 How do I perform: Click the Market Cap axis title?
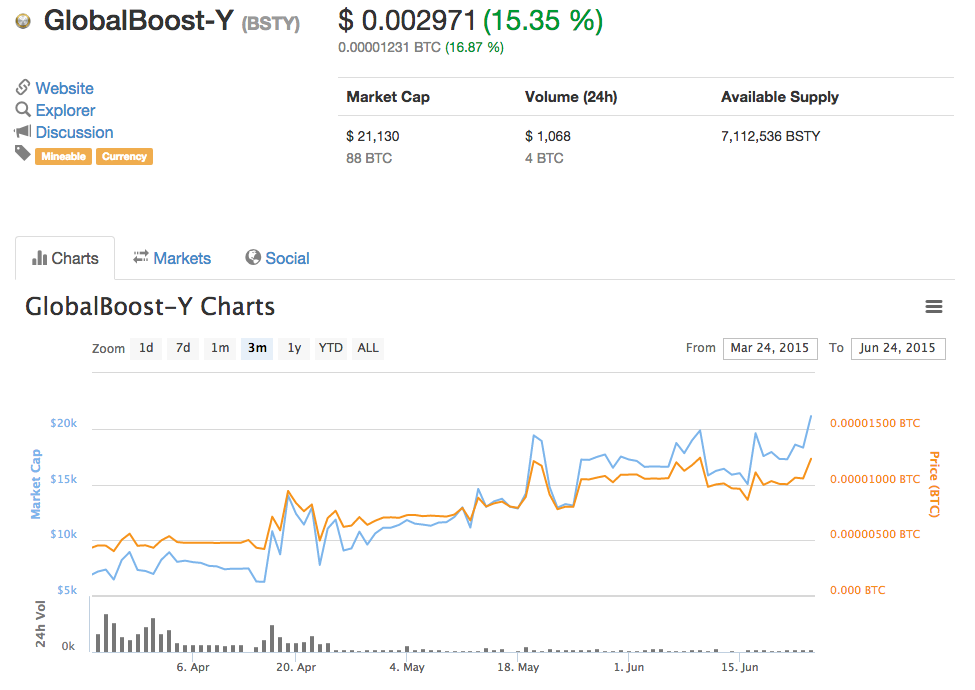pos(36,484)
